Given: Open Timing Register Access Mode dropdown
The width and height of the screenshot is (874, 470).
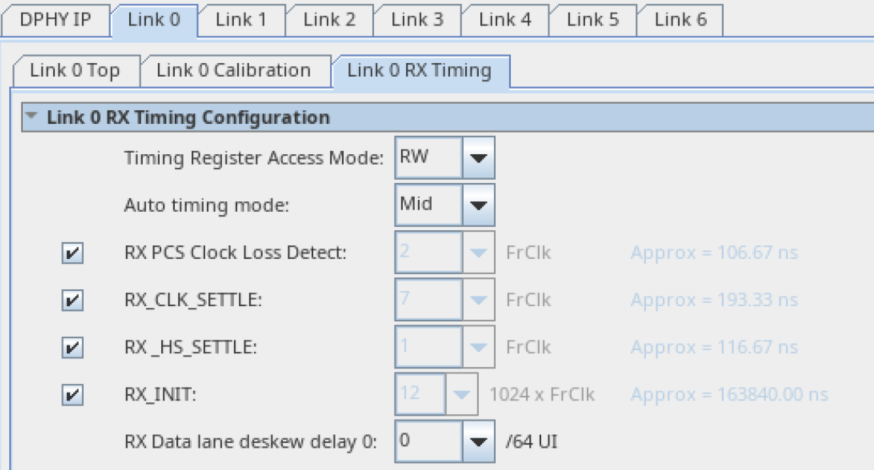Looking at the screenshot, I should click(479, 158).
